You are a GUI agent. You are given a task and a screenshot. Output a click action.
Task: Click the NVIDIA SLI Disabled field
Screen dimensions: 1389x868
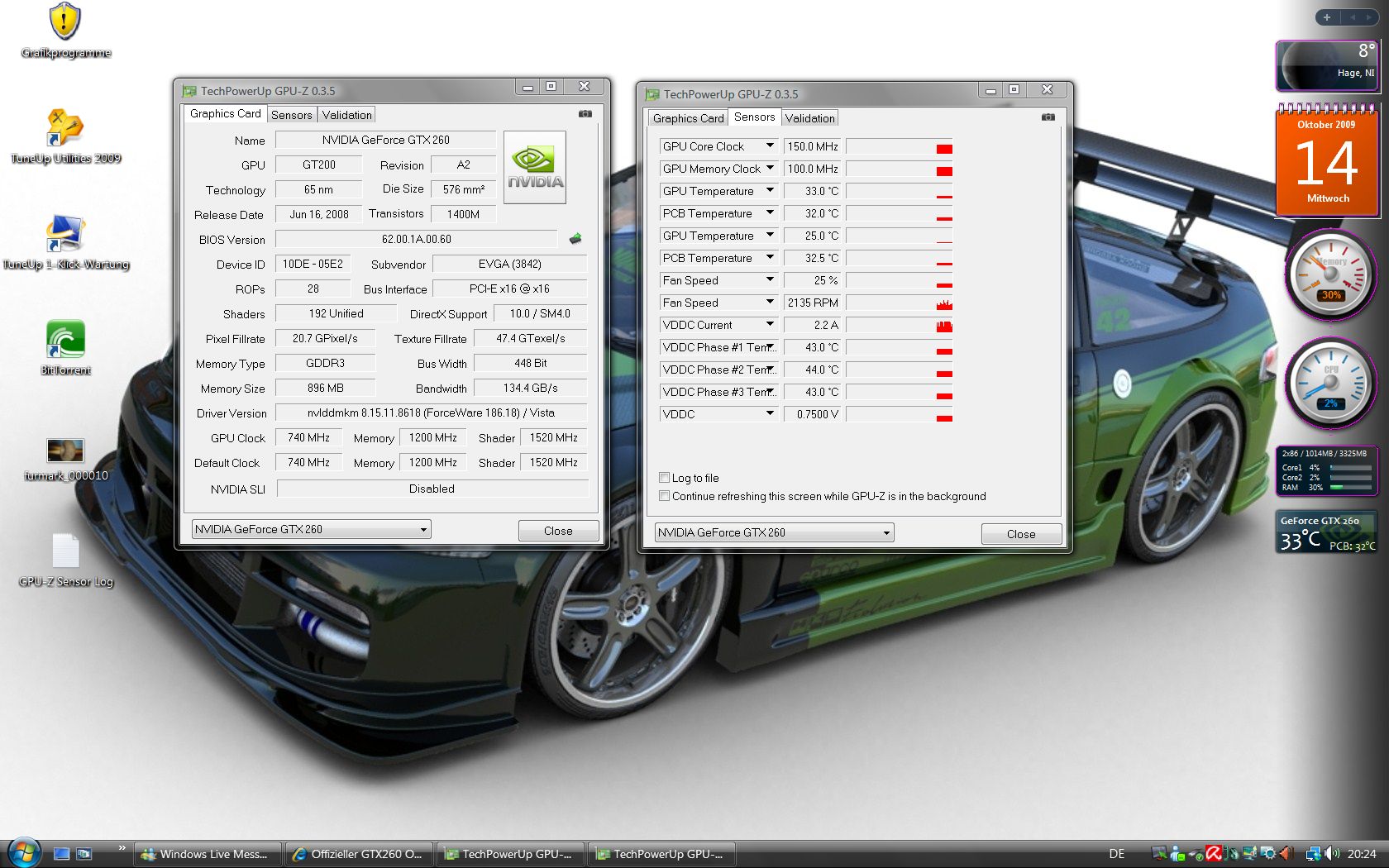point(432,489)
